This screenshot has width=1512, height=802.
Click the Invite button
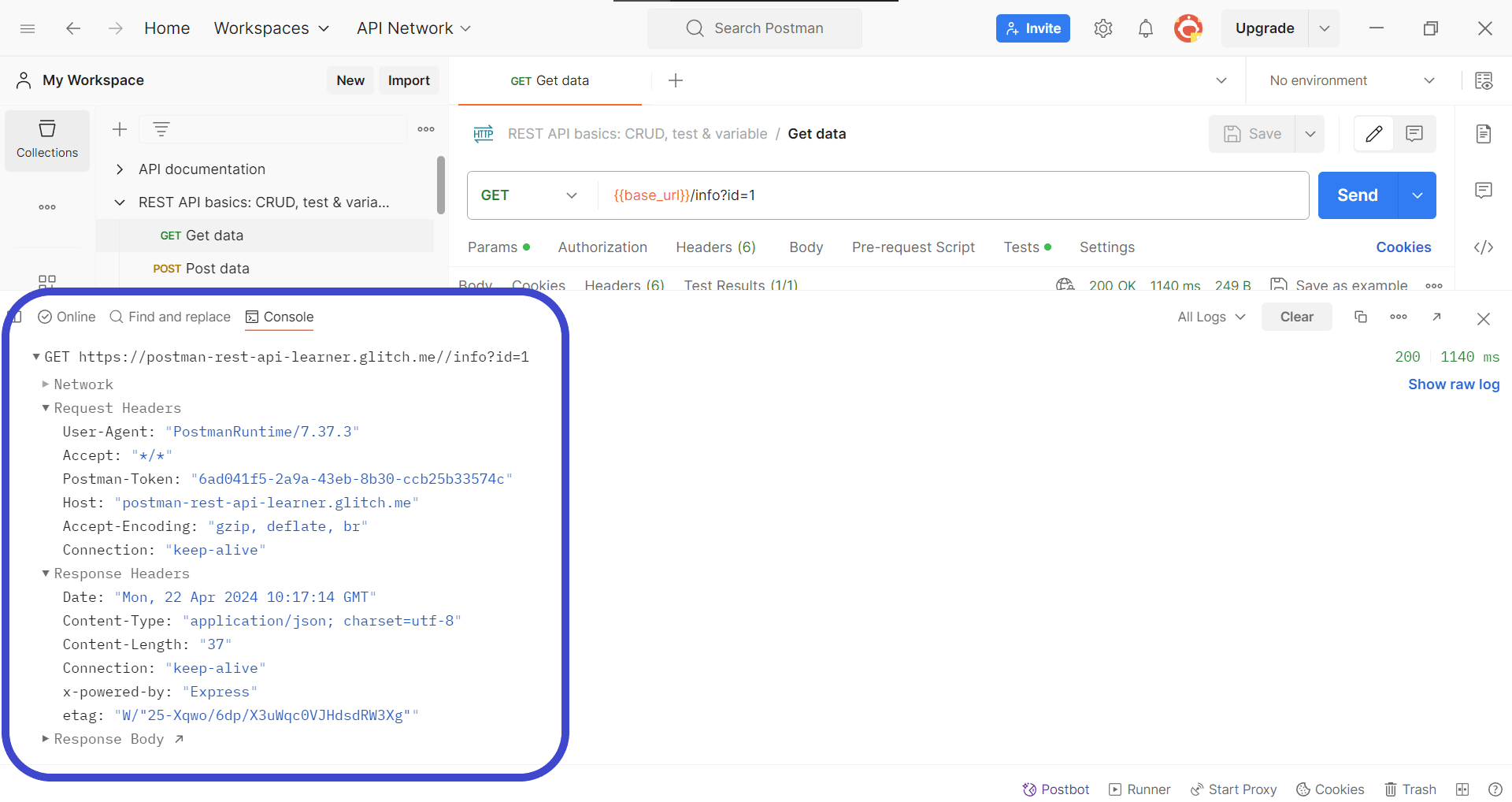[1033, 28]
